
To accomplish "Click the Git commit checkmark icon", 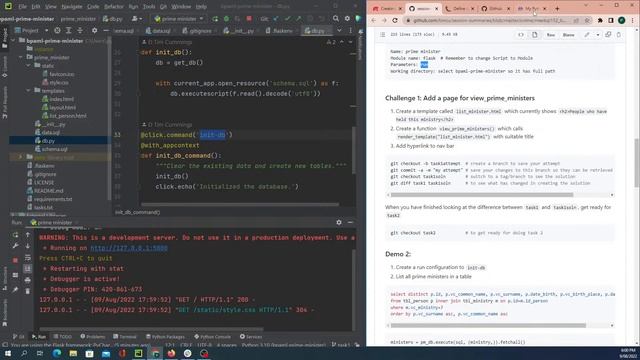I will click(288, 19).
